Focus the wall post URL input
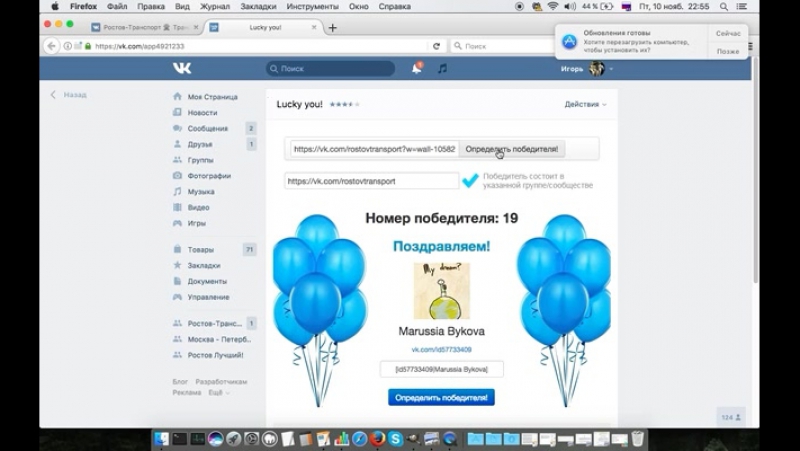Image resolution: width=800 pixels, height=451 pixels. point(375,149)
